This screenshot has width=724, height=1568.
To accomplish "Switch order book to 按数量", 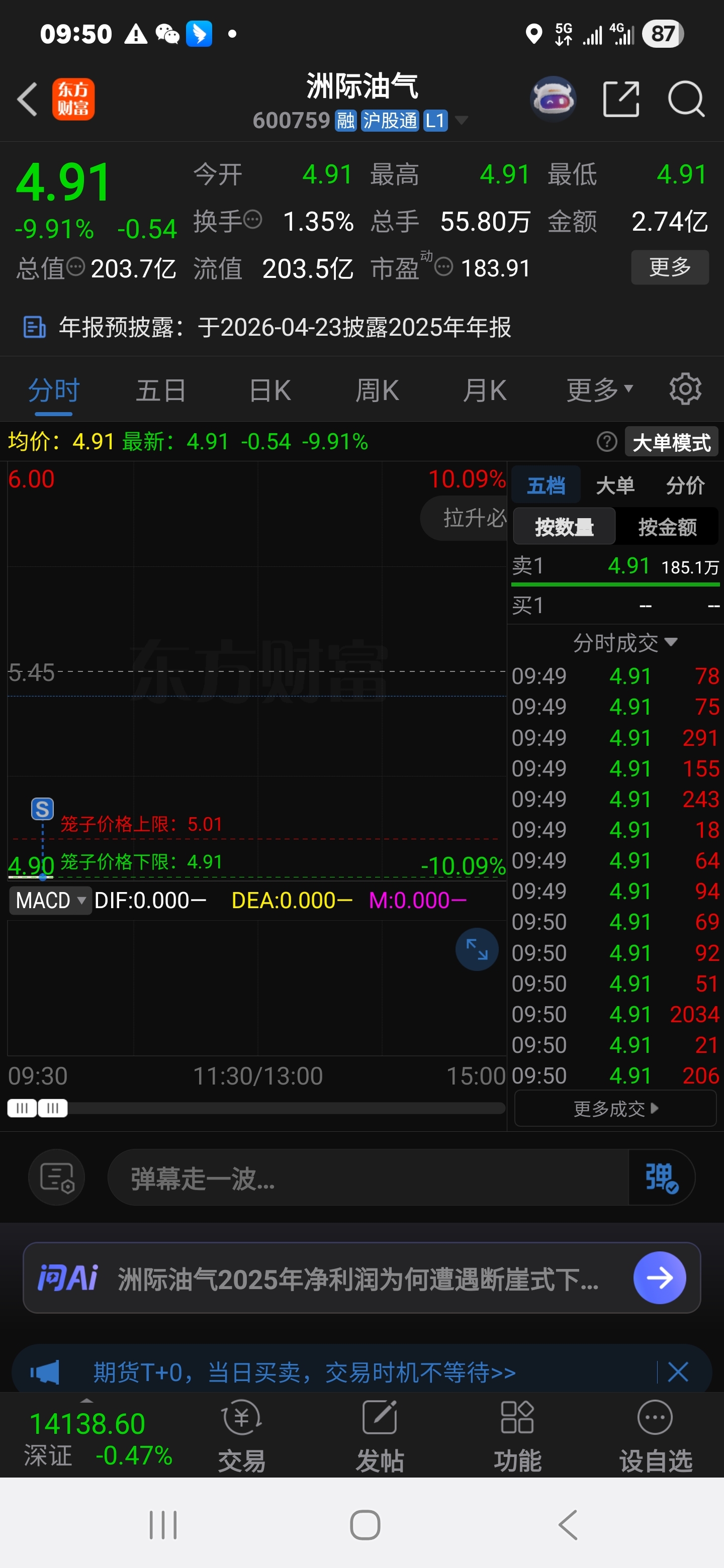I will pyautogui.click(x=564, y=527).
